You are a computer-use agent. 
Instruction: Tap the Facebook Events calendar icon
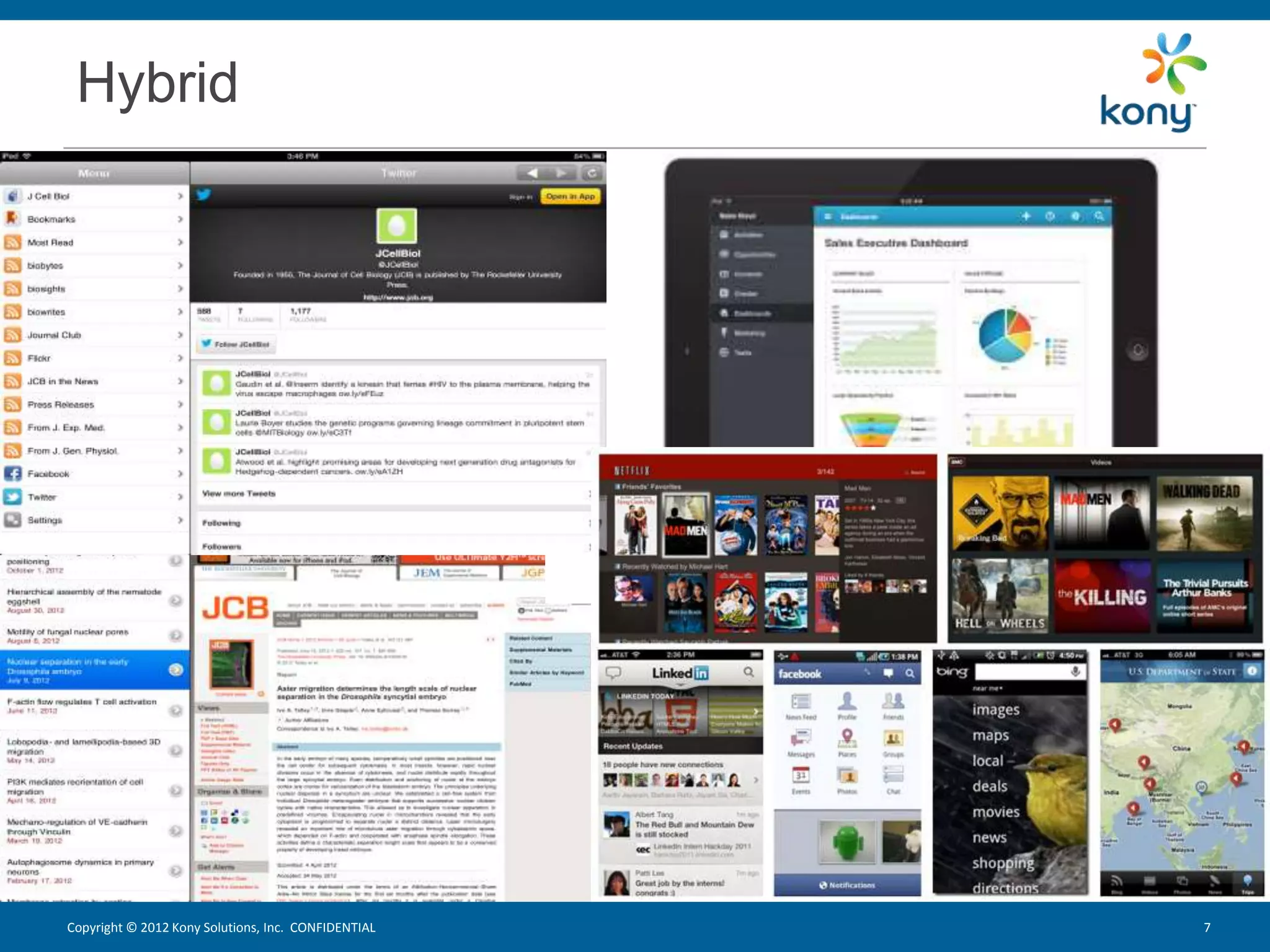tap(801, 775)
